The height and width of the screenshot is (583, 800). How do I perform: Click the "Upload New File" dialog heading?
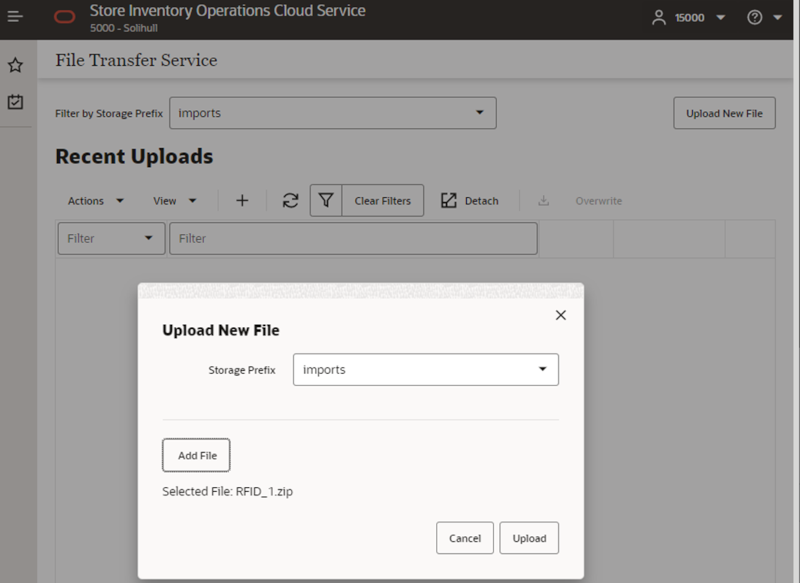click(221, 330)
